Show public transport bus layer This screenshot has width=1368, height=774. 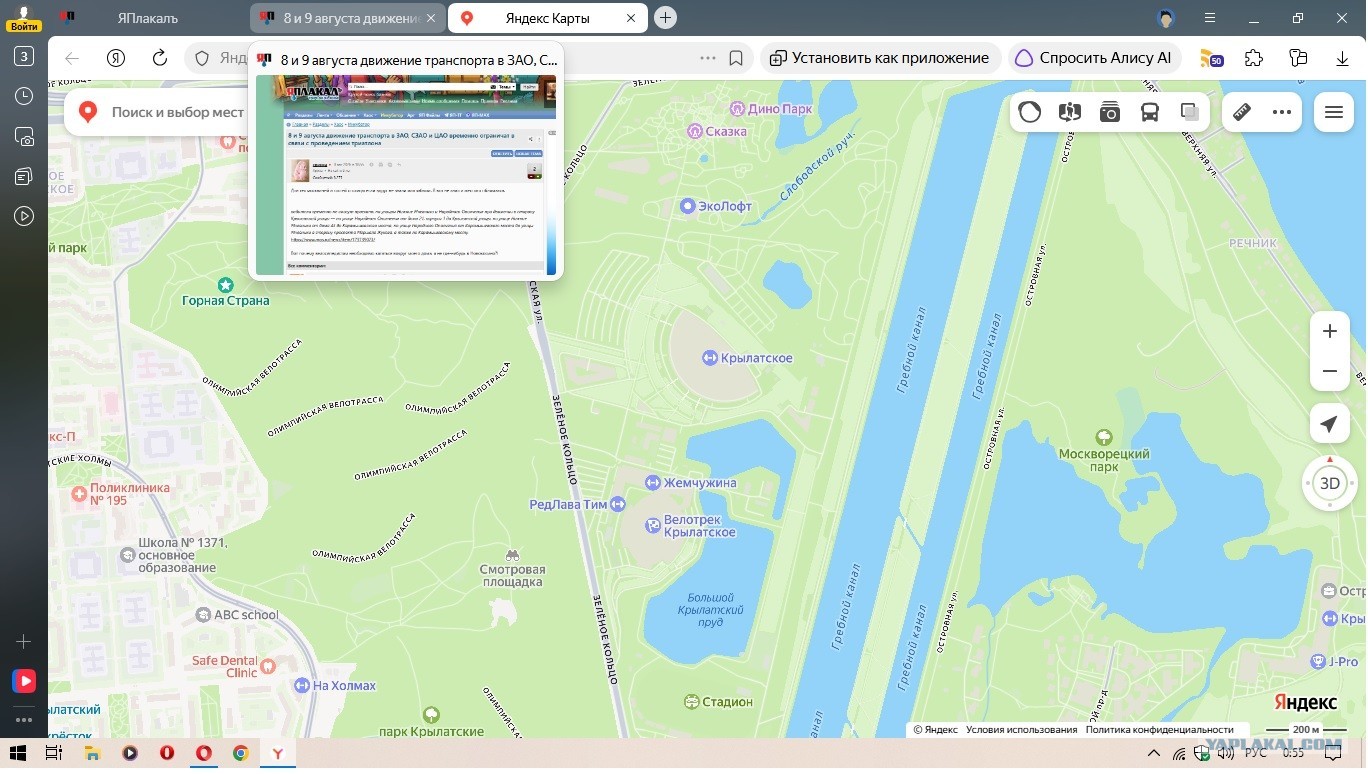click(1150, 112)
